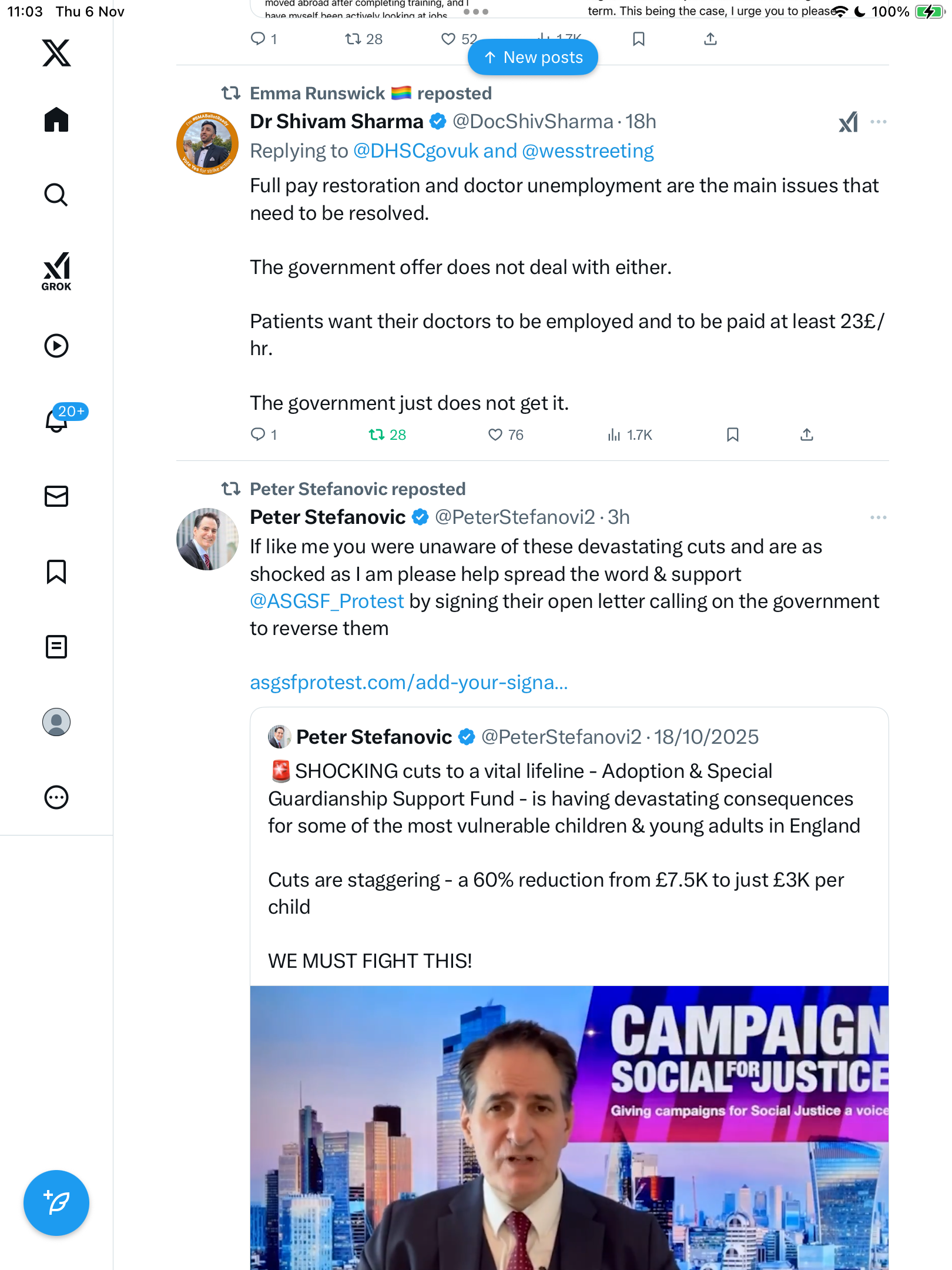Go to the Home tab

coord(56,120)
